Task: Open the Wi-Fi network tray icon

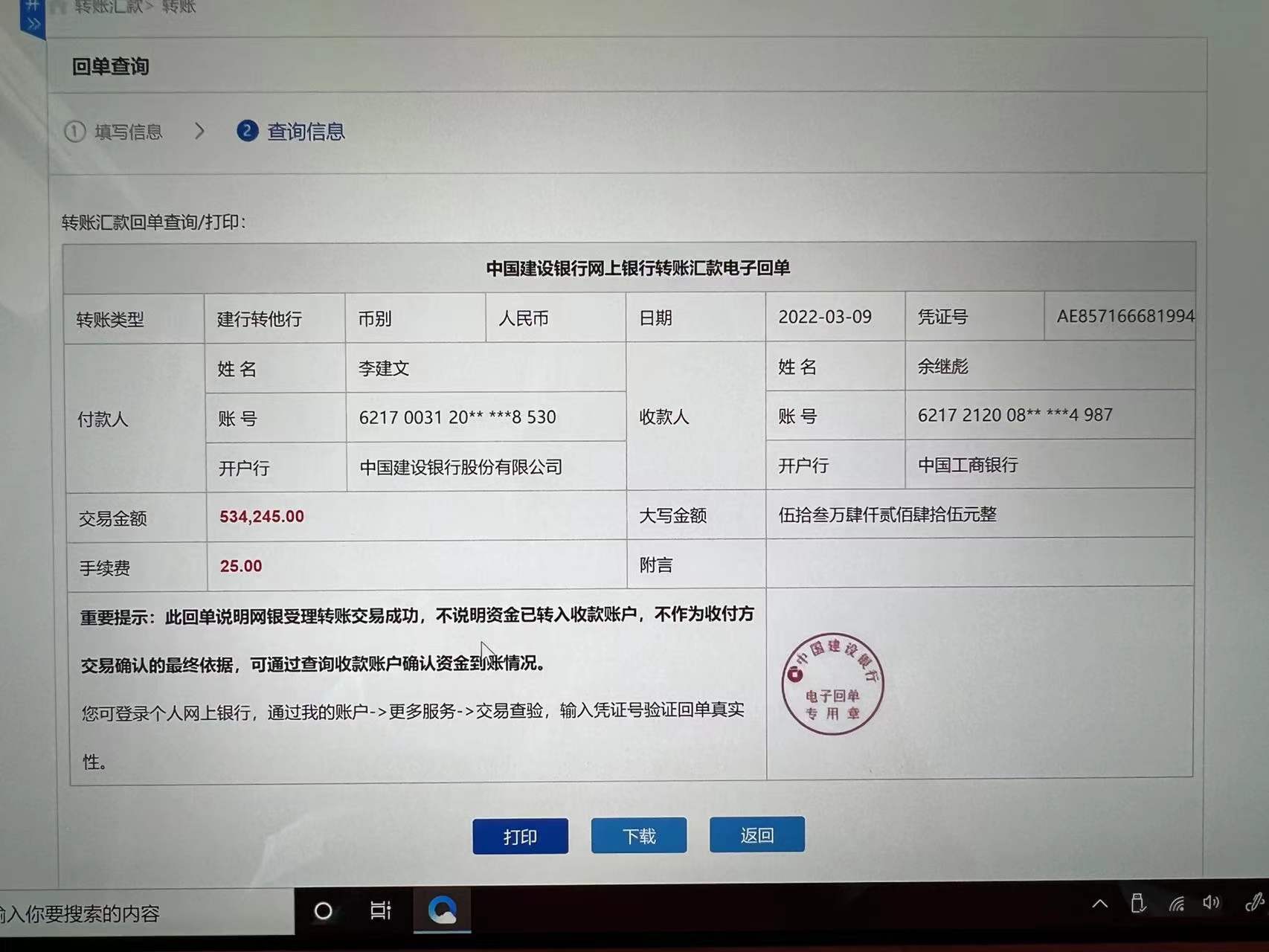Action: [1176, 904]
